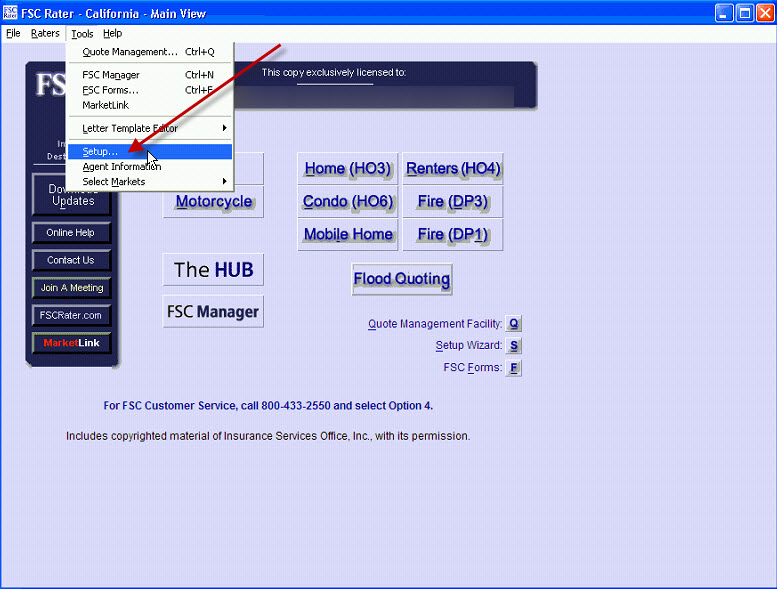
Task: Open Flood Quoting
Action: tap(402, 279)
